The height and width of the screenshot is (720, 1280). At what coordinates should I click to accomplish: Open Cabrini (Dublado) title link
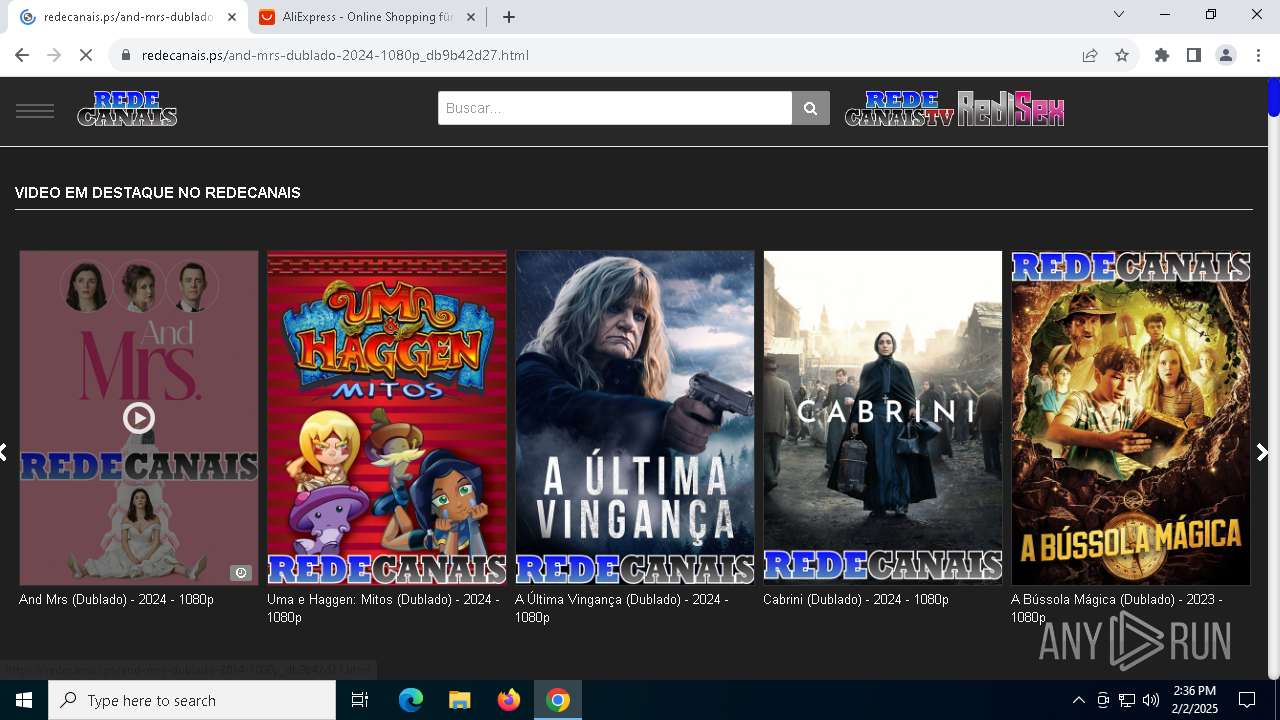pyautogui.click(x=856, y=599)
